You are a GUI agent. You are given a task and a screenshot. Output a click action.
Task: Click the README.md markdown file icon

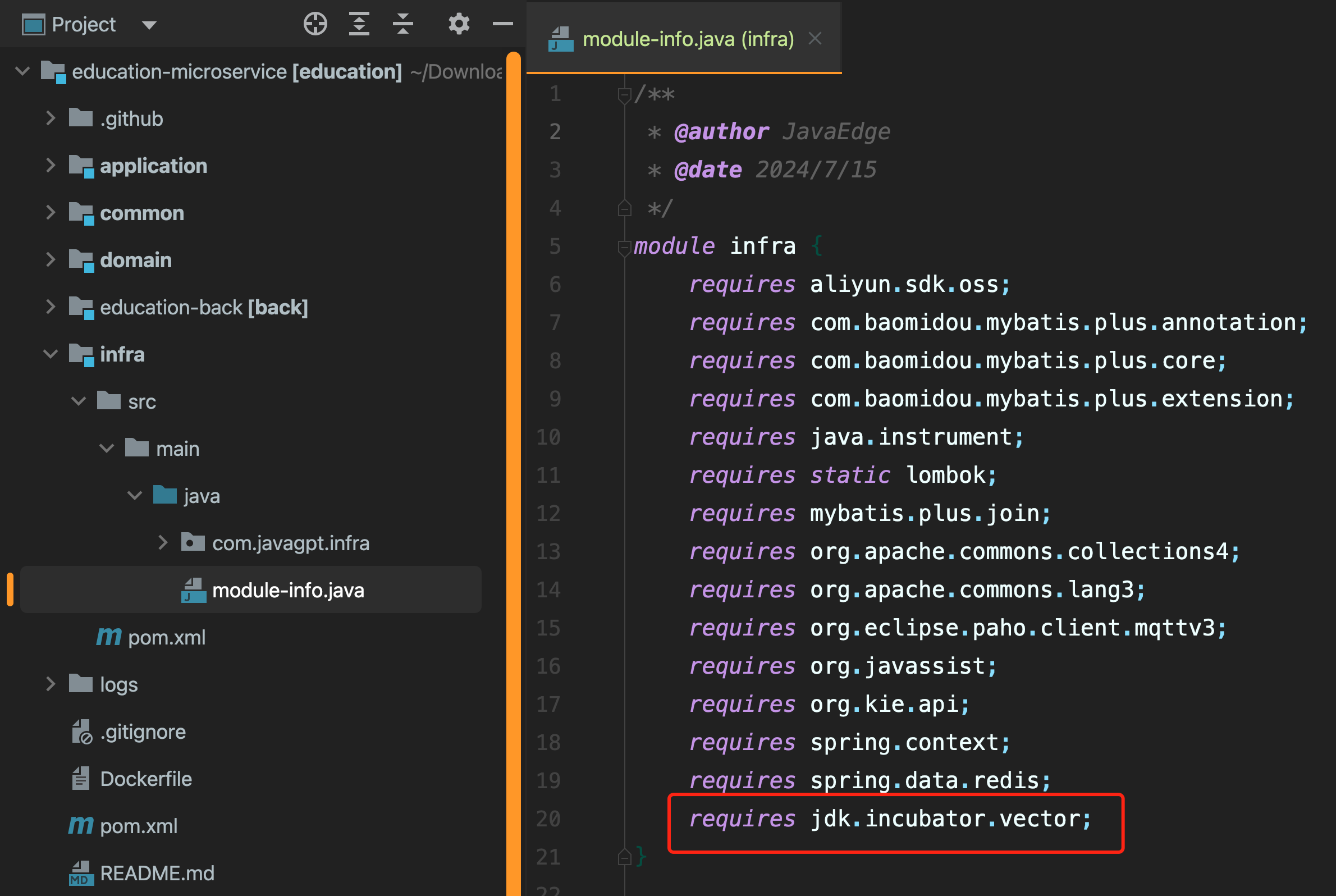(x=81, y=873)
